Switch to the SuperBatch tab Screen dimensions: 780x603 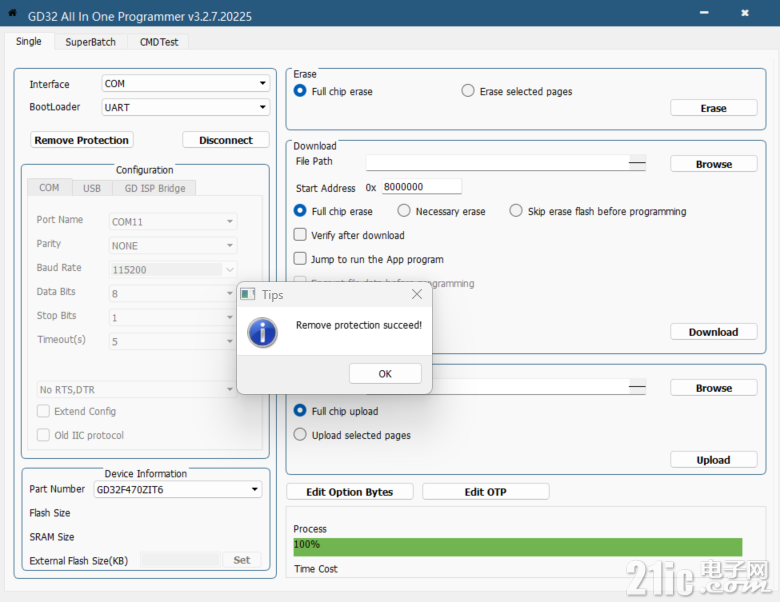91,42
